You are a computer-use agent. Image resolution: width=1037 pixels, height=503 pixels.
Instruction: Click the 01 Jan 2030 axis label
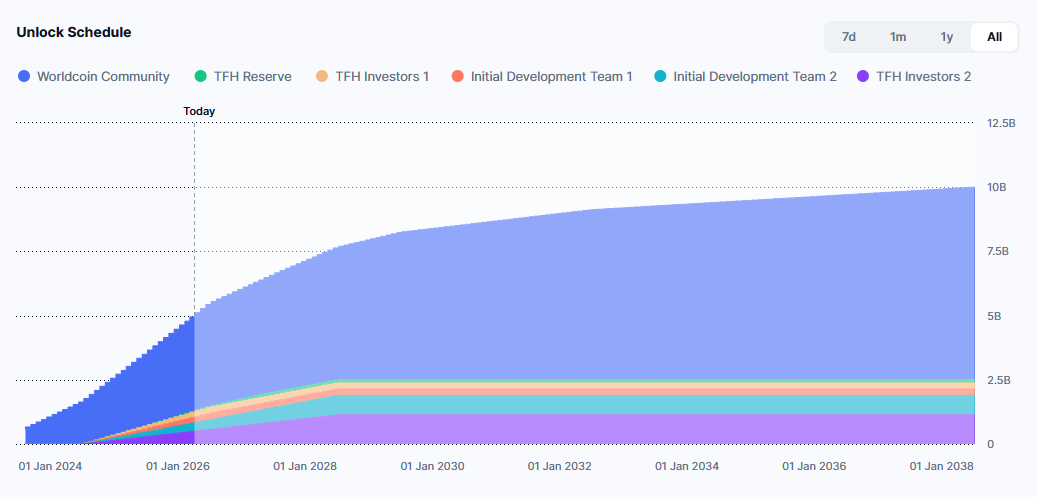tap(432, 466)
